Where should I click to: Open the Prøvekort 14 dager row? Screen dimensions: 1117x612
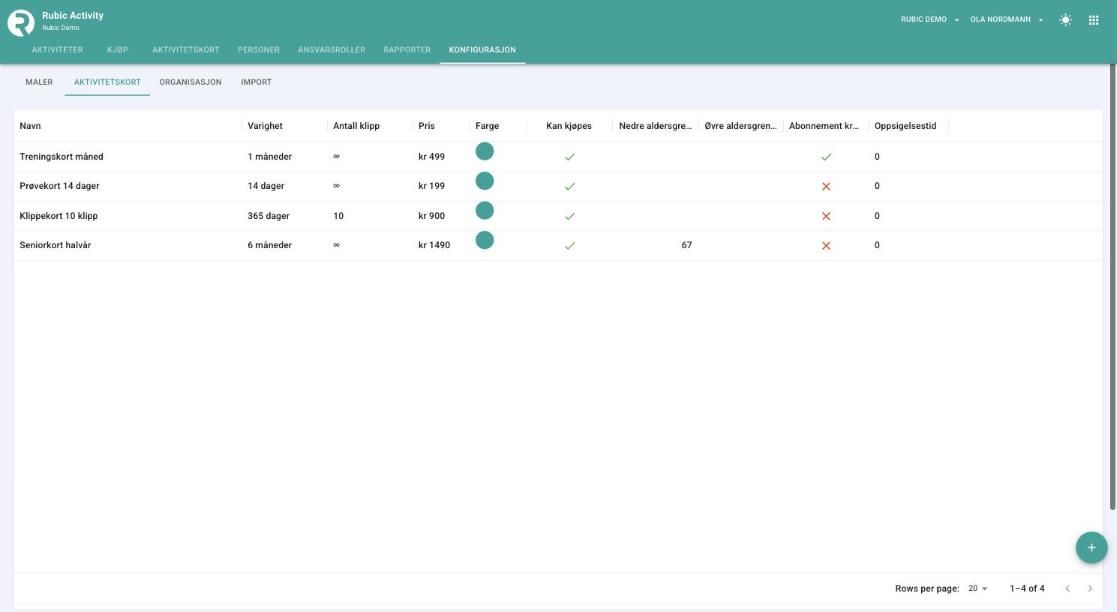click(558, 186)
